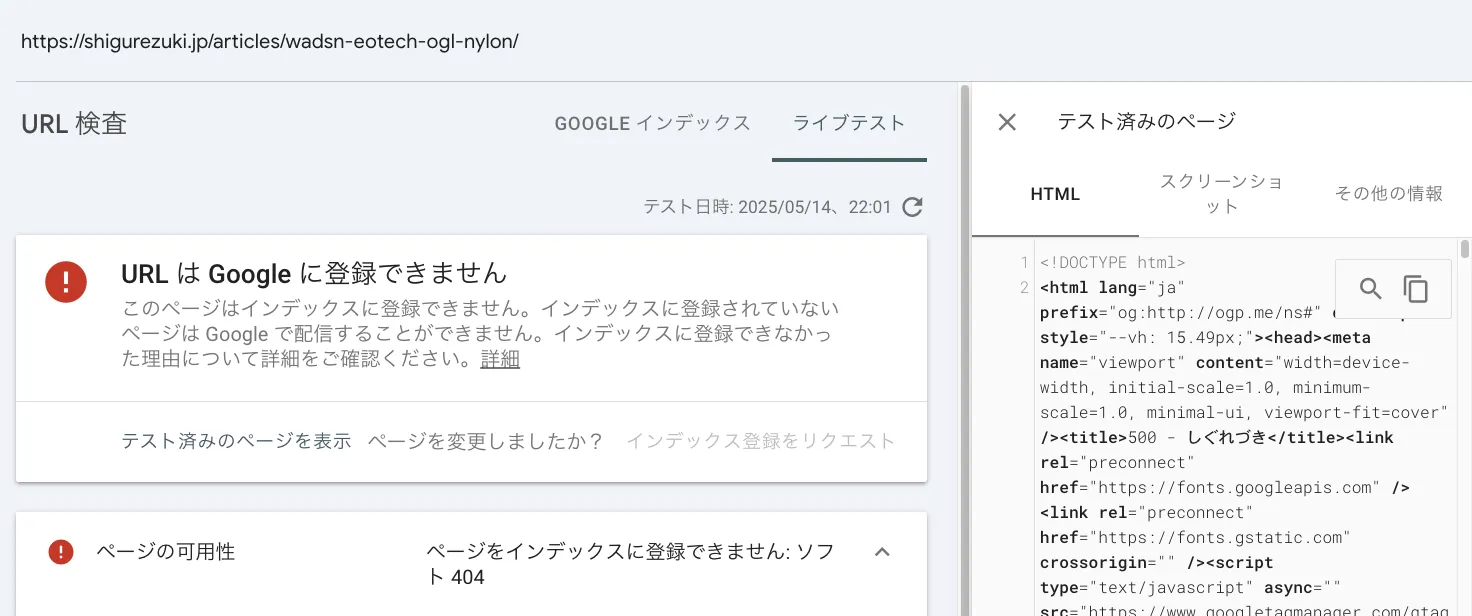Open the HTML tab in the tested page panel

(1055, 194)
